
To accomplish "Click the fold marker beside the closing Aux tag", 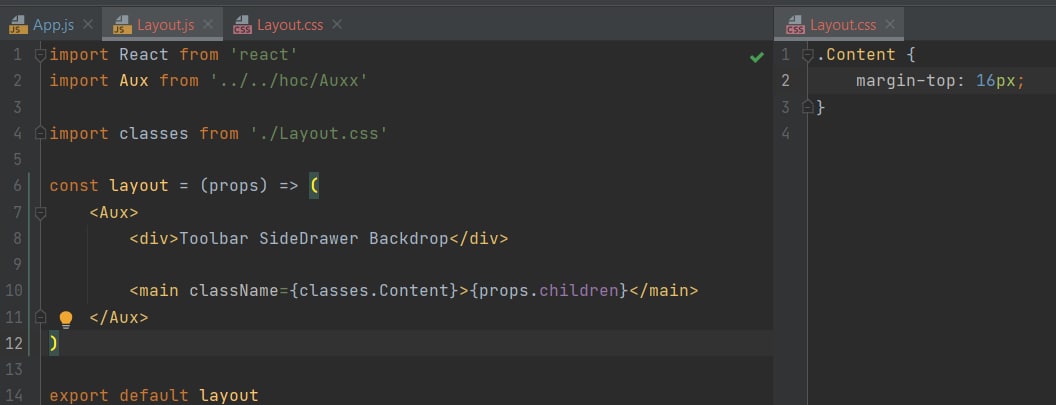I will 41,317.
